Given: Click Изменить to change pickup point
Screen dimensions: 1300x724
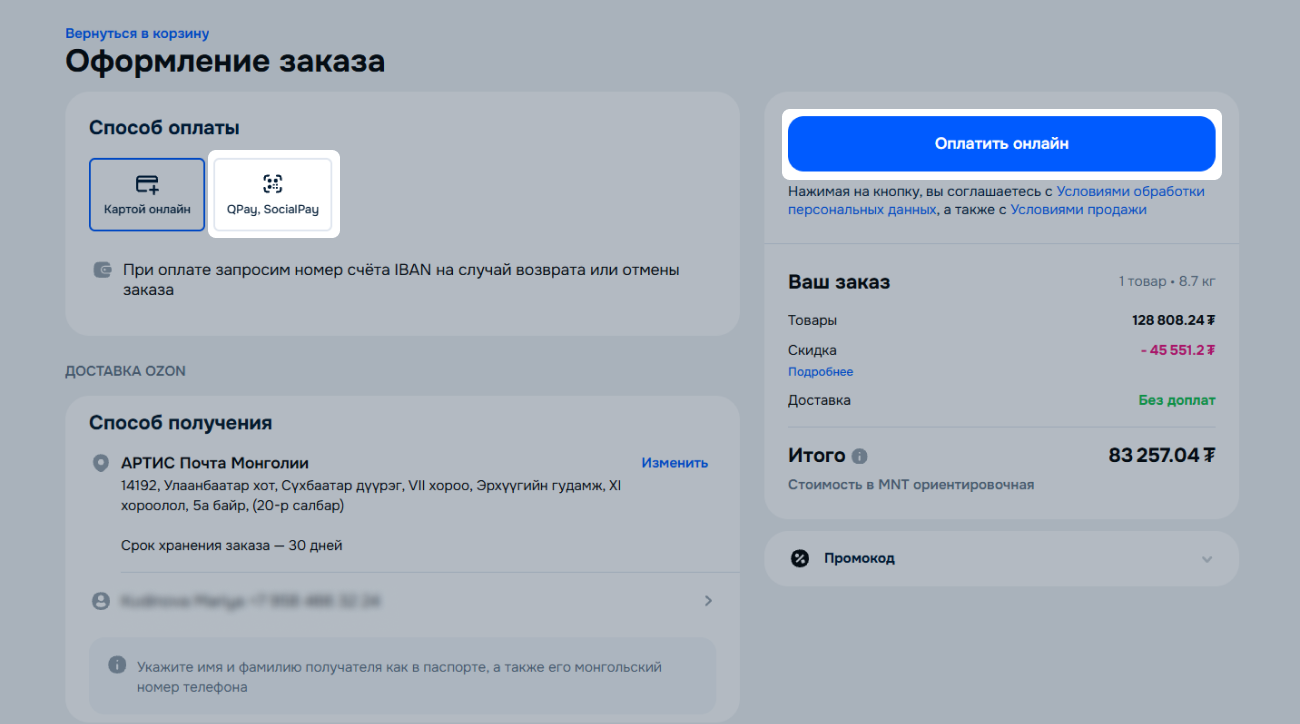Looking at the screenshot, I should coord(675,463).
